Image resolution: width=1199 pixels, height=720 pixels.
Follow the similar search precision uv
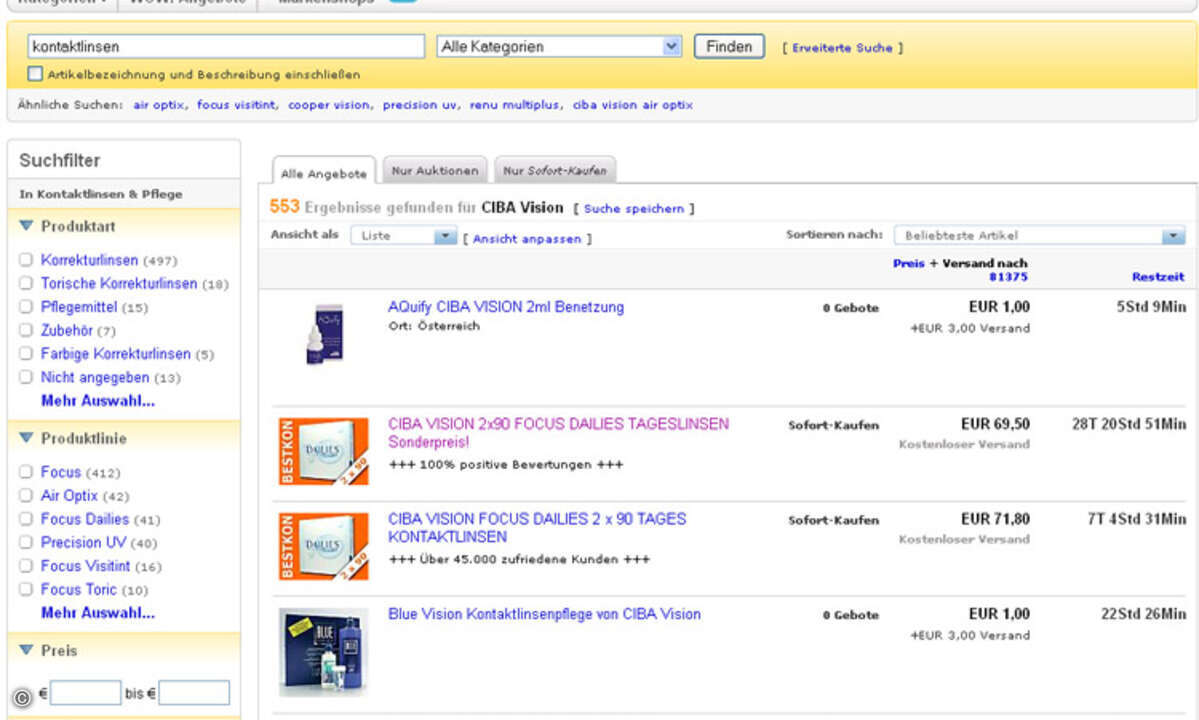[420, 105]
